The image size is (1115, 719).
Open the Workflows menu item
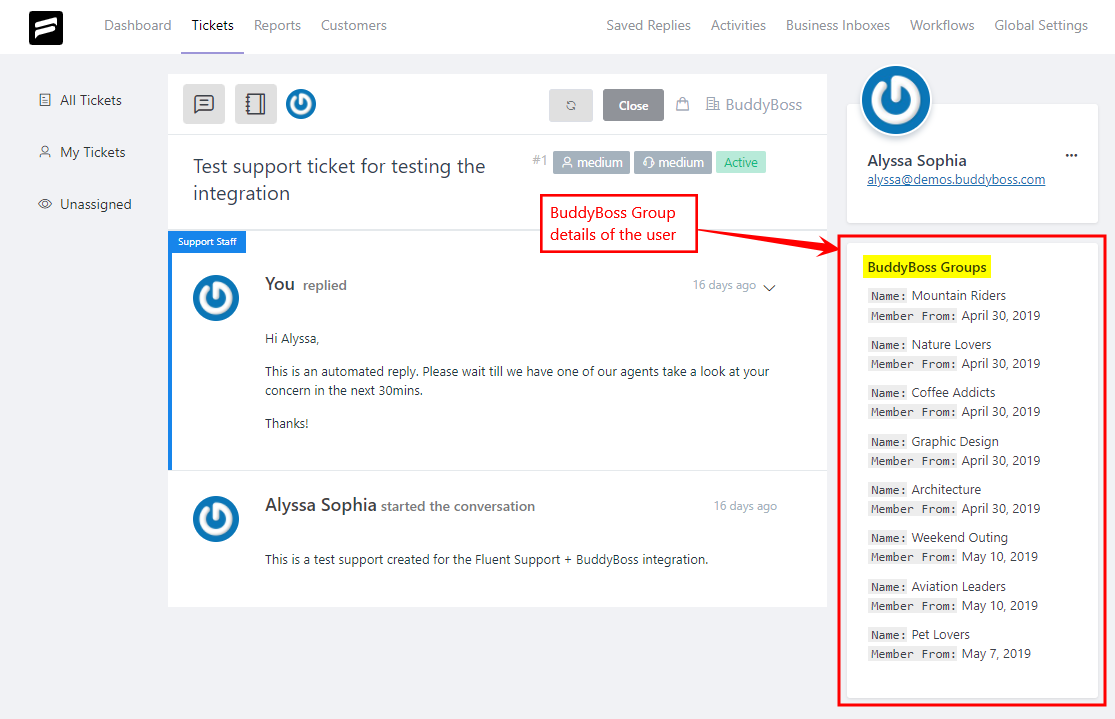pyautogui.click(x=941, y=25)
